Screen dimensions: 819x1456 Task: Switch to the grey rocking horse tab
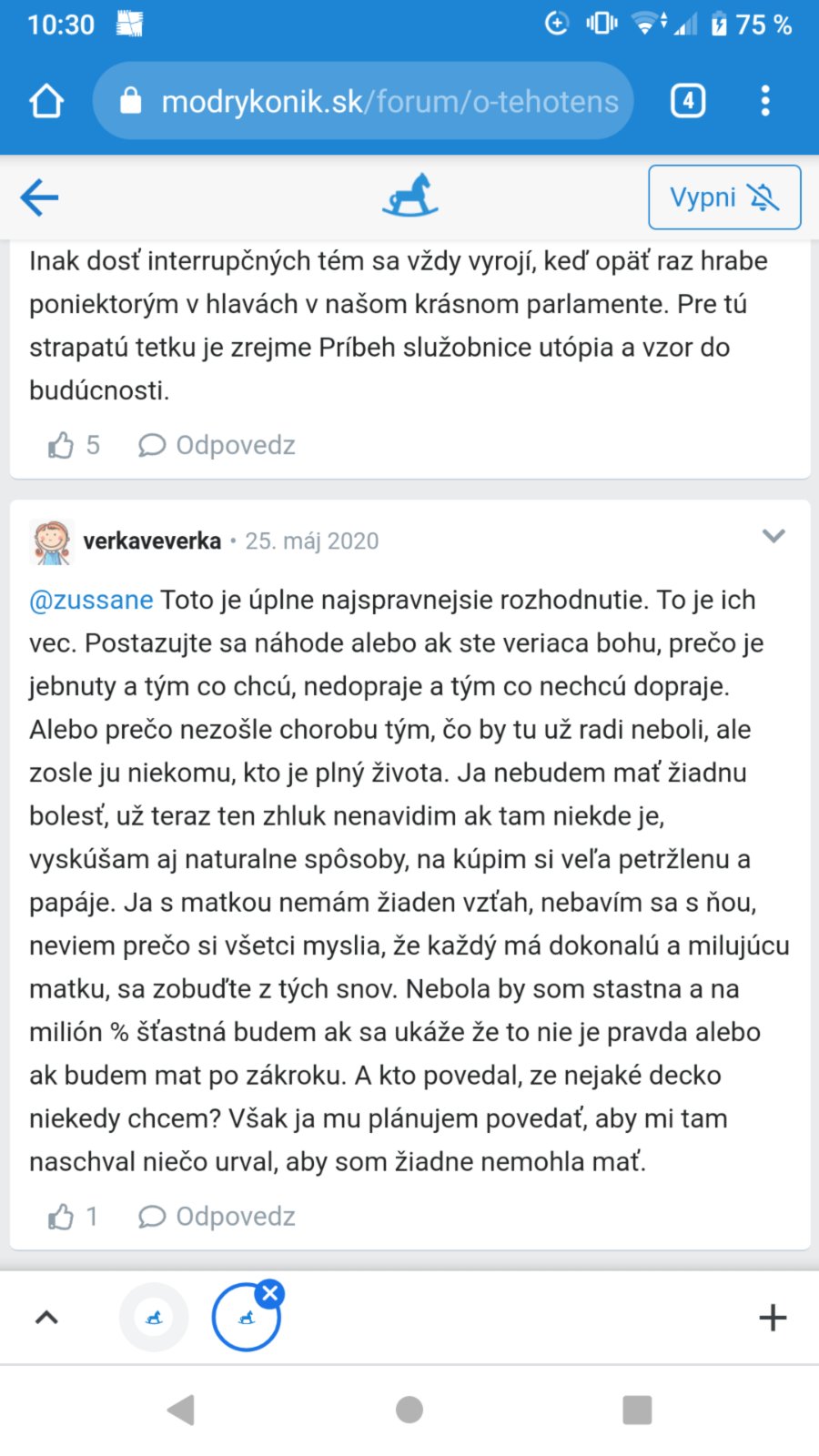tap(154, 1317)
